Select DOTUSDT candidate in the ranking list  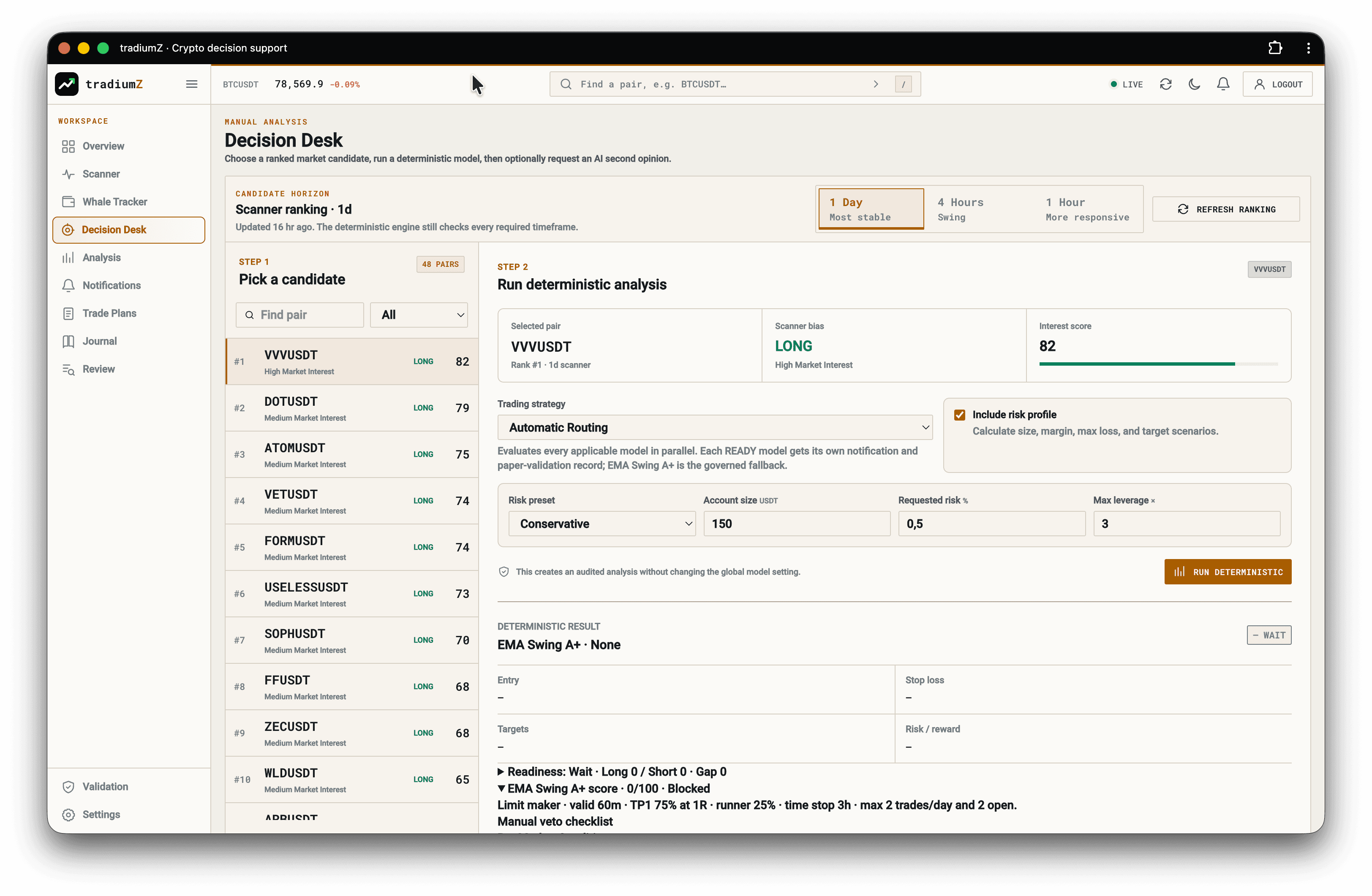(351, 408)
